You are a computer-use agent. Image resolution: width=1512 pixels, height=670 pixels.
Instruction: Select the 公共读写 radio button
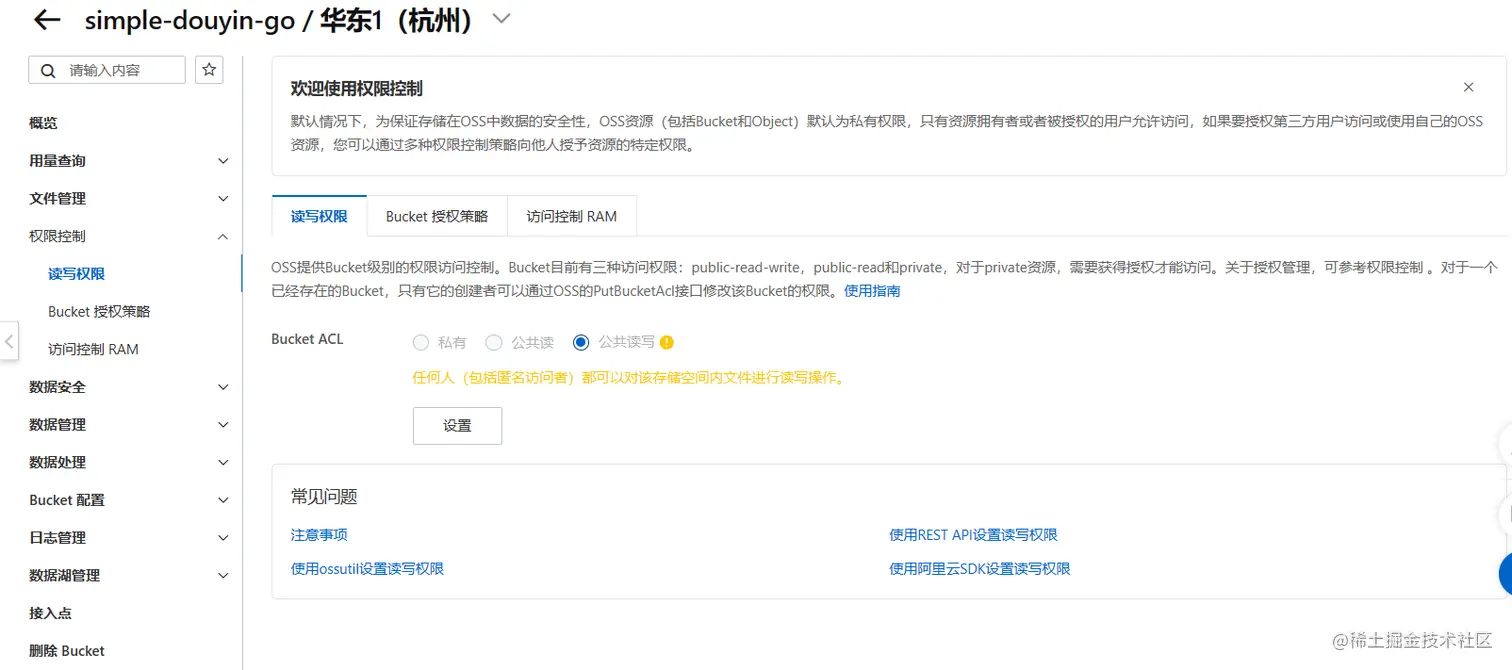pyautogui.click(x=581, y=343)
